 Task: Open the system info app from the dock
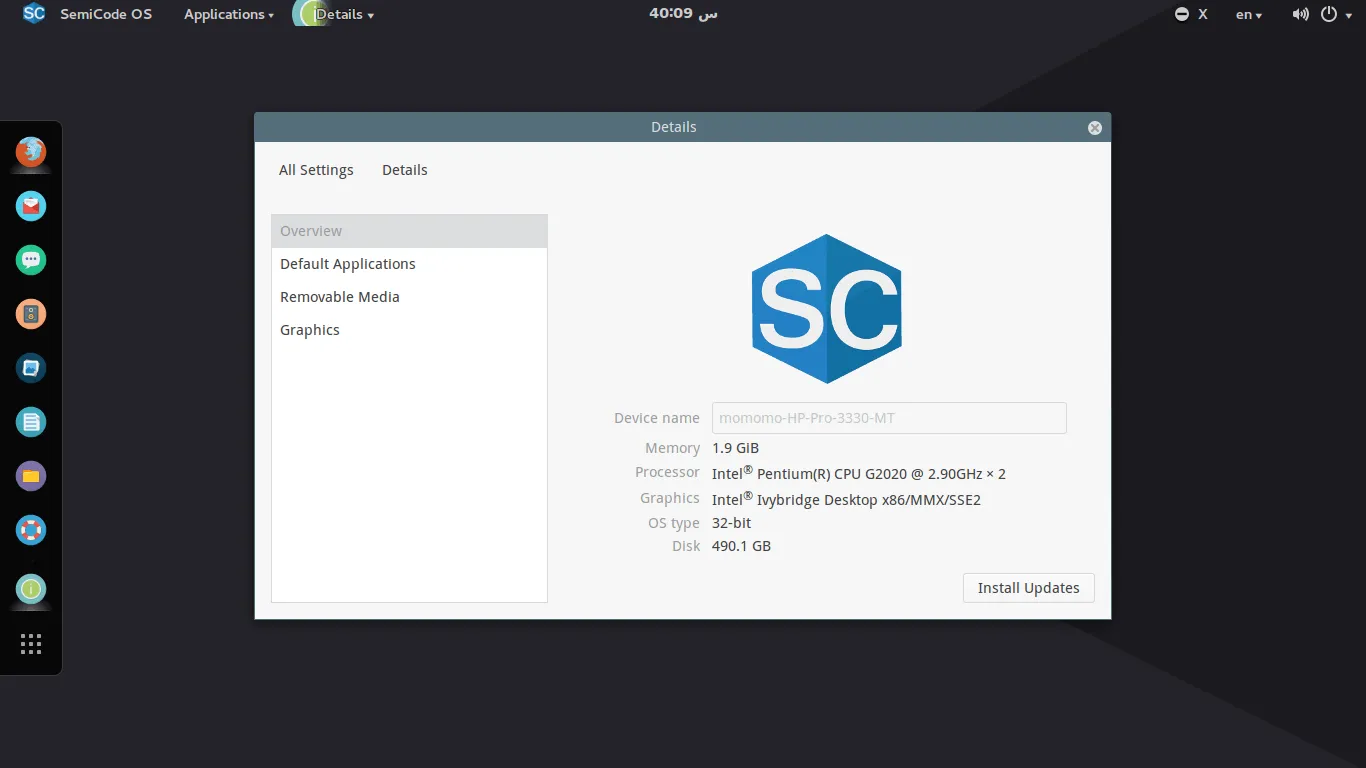pos(30,590)
